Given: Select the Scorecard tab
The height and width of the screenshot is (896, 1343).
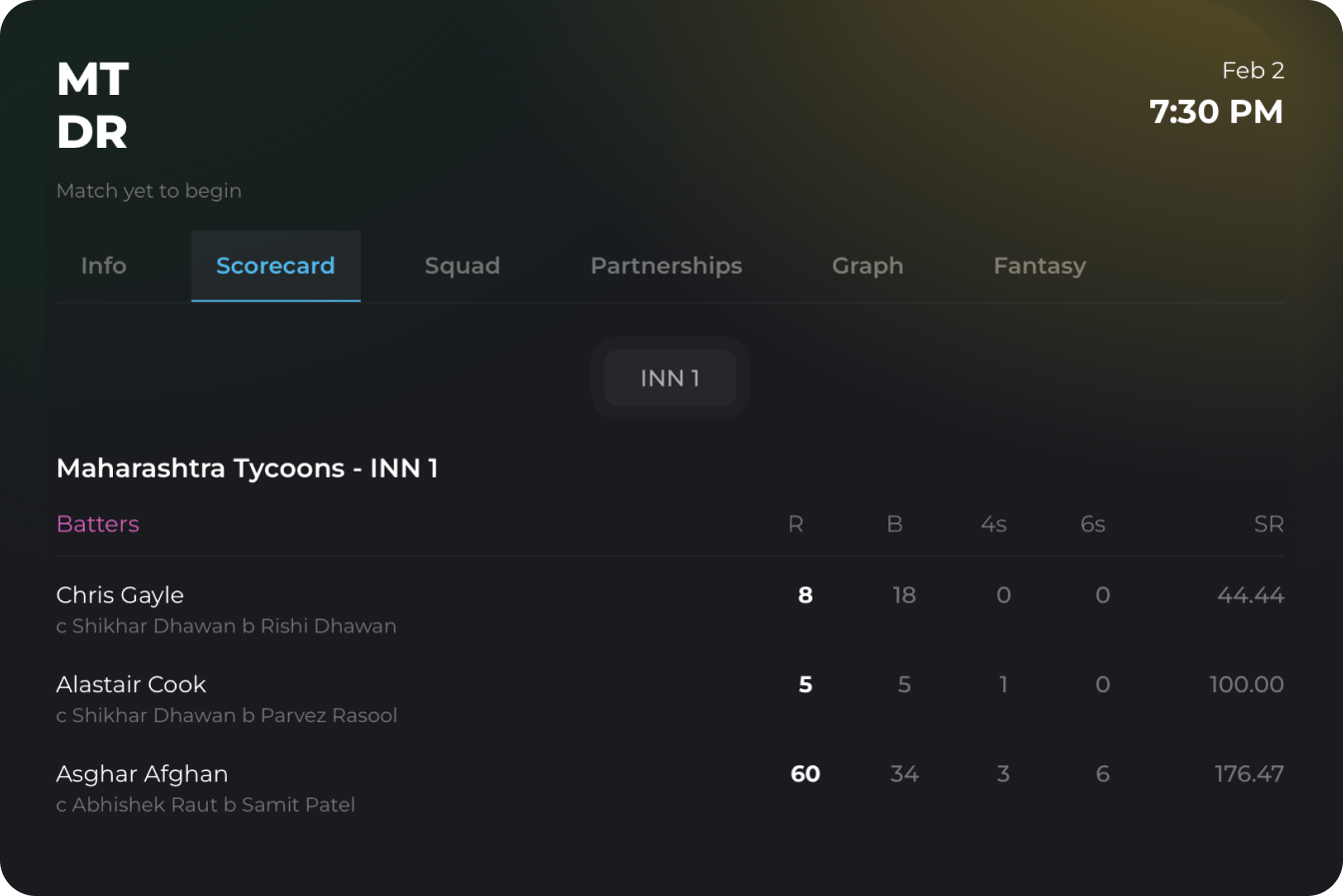Looking at the screenshot, I should (x=276, y=266).
